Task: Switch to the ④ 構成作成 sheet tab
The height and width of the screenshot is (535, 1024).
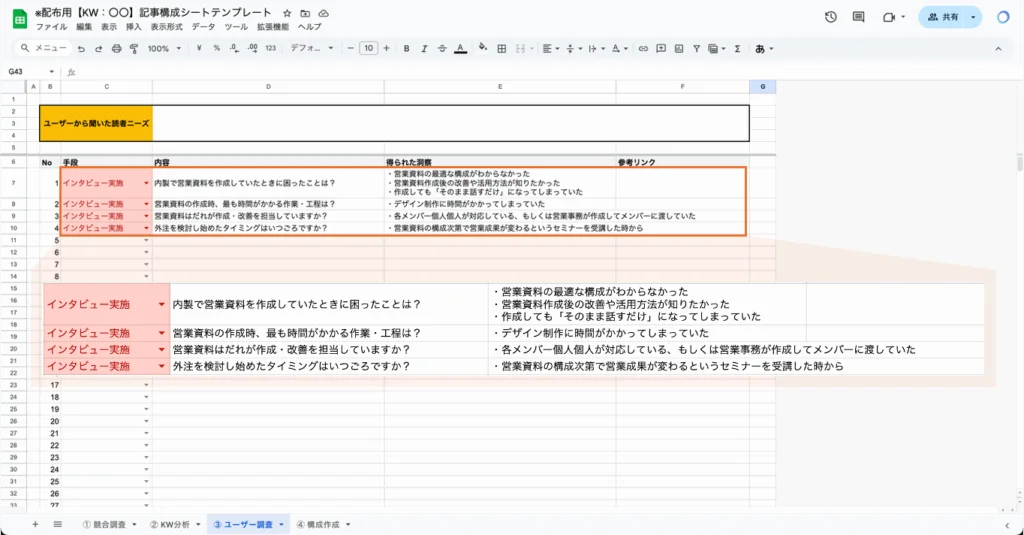Action: pyautogui.click(x=318, y=524)
